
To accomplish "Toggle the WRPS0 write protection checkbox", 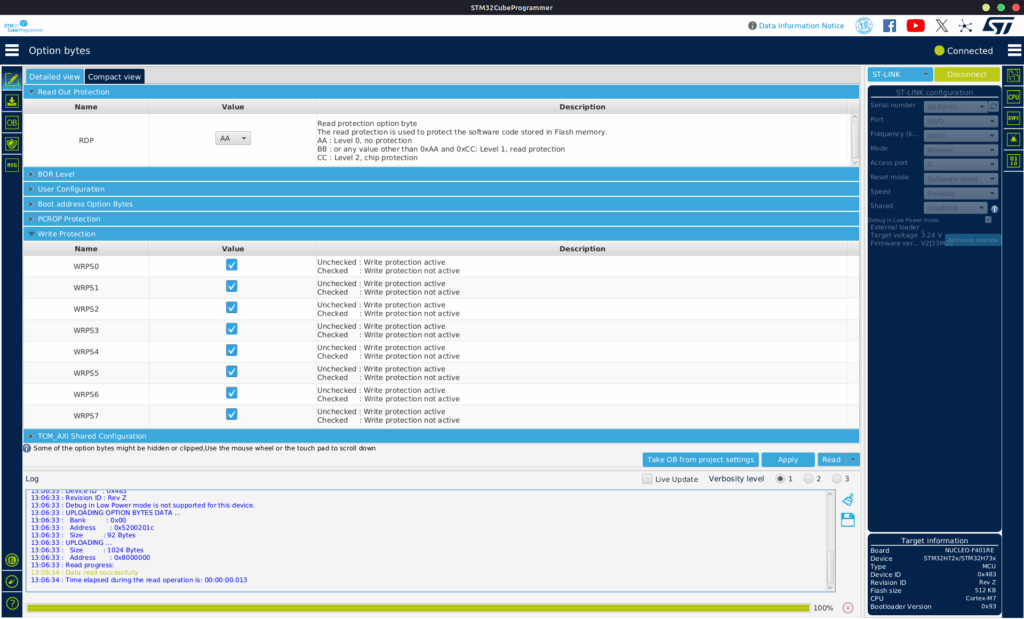I will 231,264.
